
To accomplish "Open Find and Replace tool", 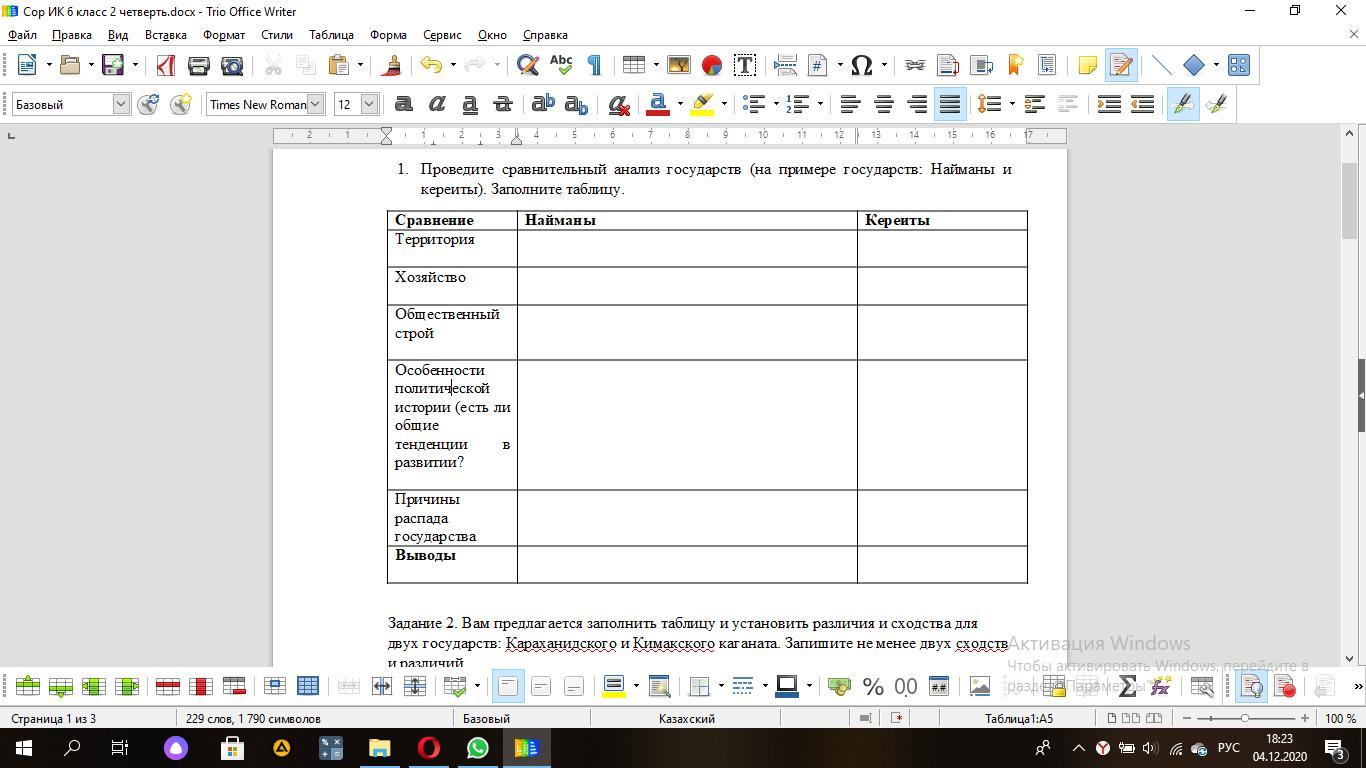I will (x=528, y=65).
